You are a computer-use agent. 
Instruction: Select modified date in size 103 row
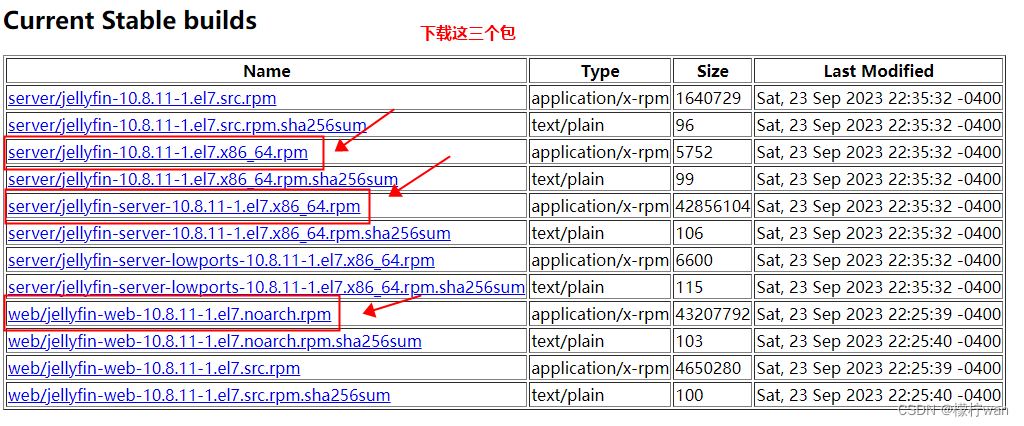878,341
